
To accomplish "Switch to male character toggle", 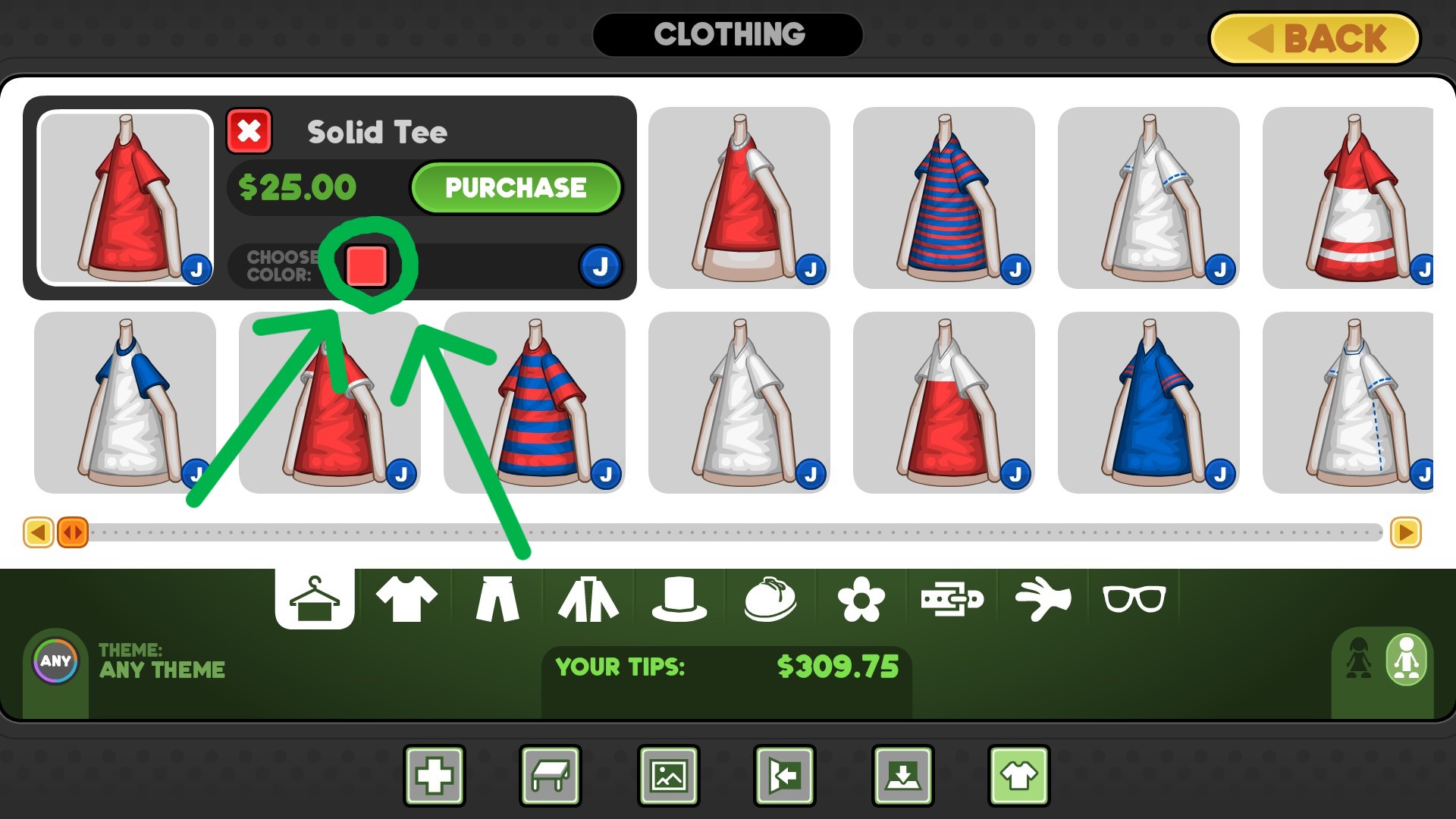I will [1406, 659].
